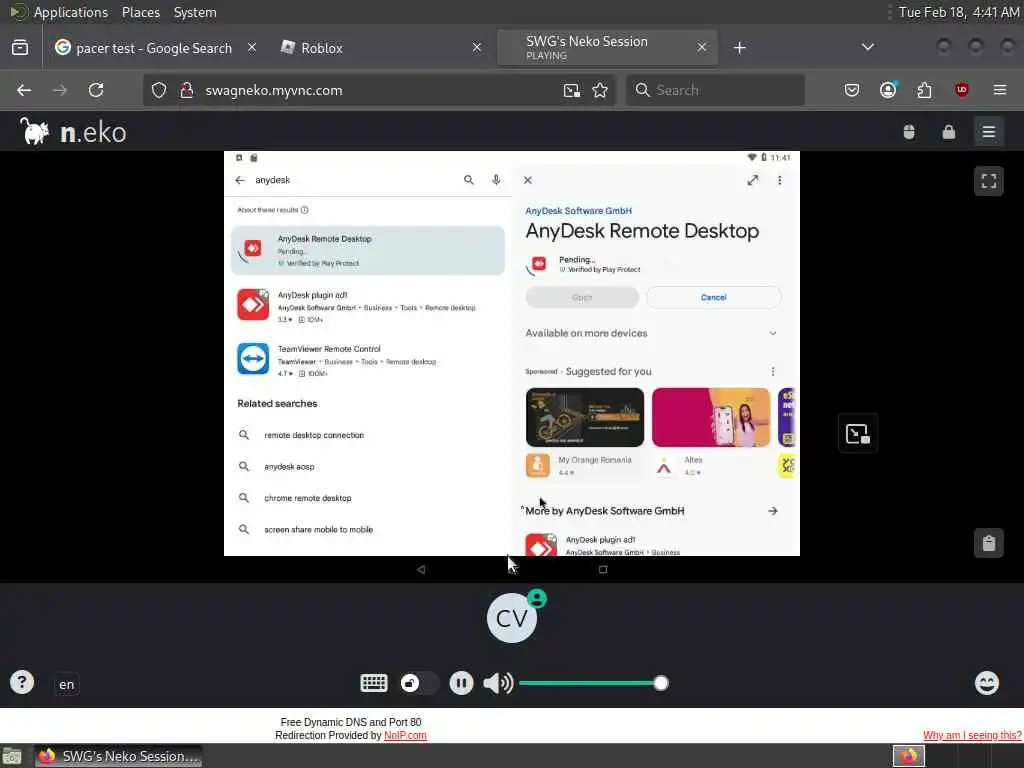Close the AnyDesk app details pane

click(x=528, y=180)
